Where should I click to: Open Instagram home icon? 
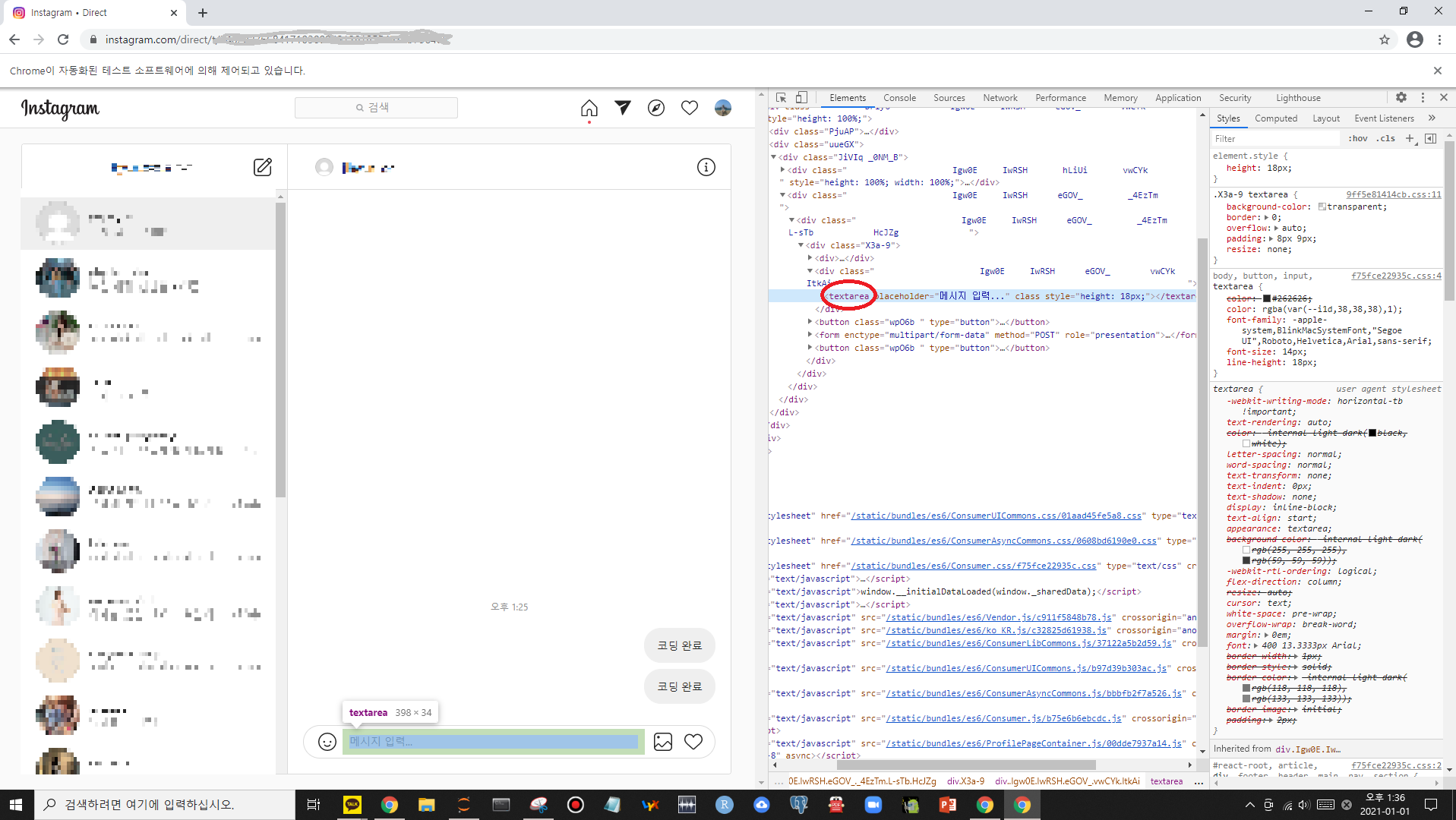(x=589, y=108)
